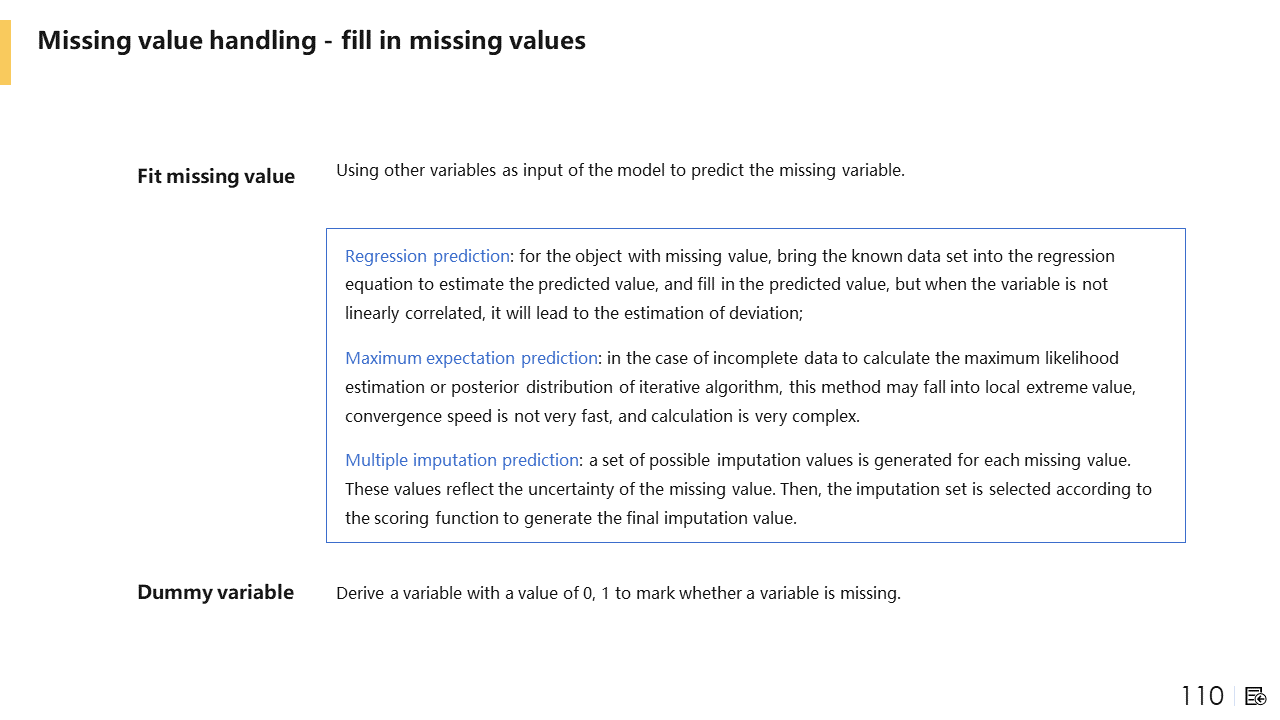
Task: Open the 'Regression prediction' blue link text
Action: [x=427, y=256]
